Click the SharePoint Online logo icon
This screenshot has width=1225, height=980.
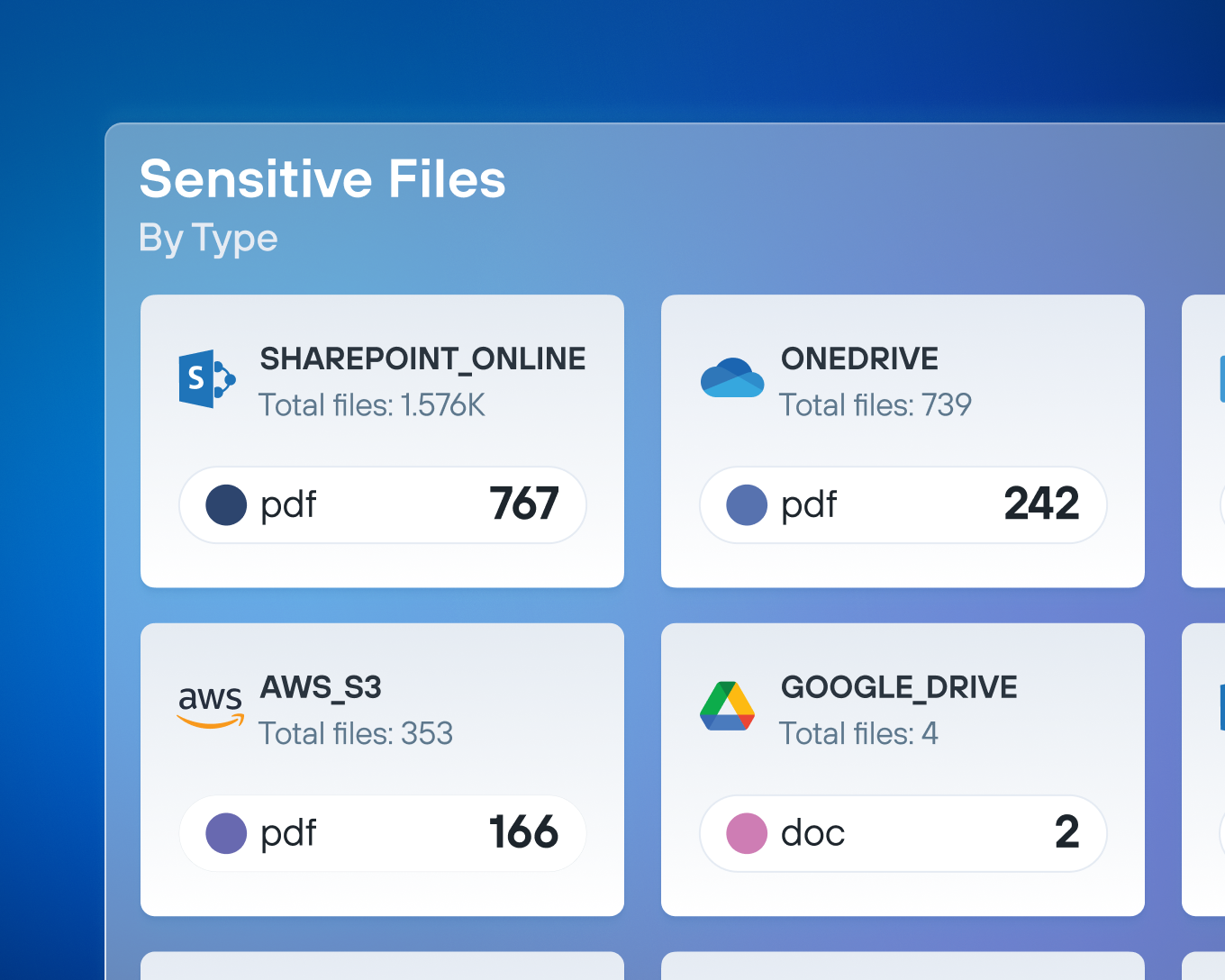[207, 379]
